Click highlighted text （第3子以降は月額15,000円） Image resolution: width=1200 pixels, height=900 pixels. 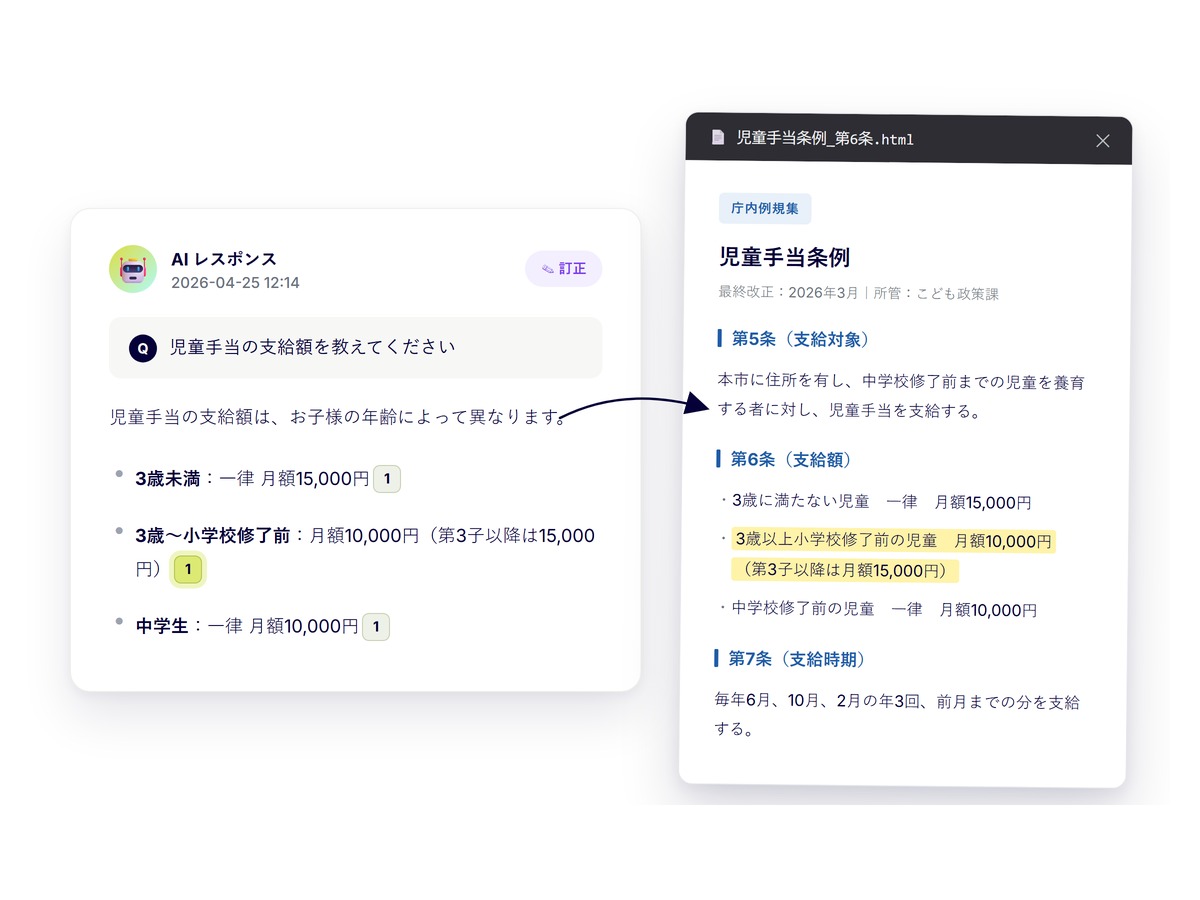(x=845, y=571)
